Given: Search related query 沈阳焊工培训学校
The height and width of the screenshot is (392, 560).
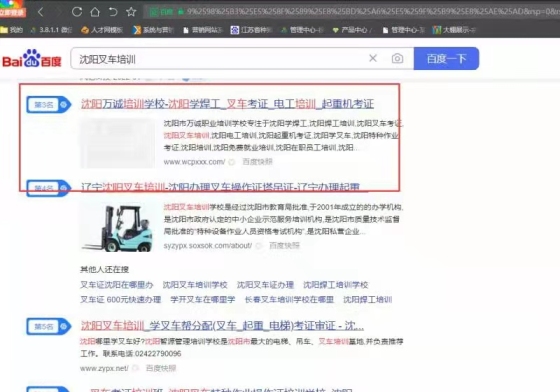Looking at the screenshot, I should 336,285.
